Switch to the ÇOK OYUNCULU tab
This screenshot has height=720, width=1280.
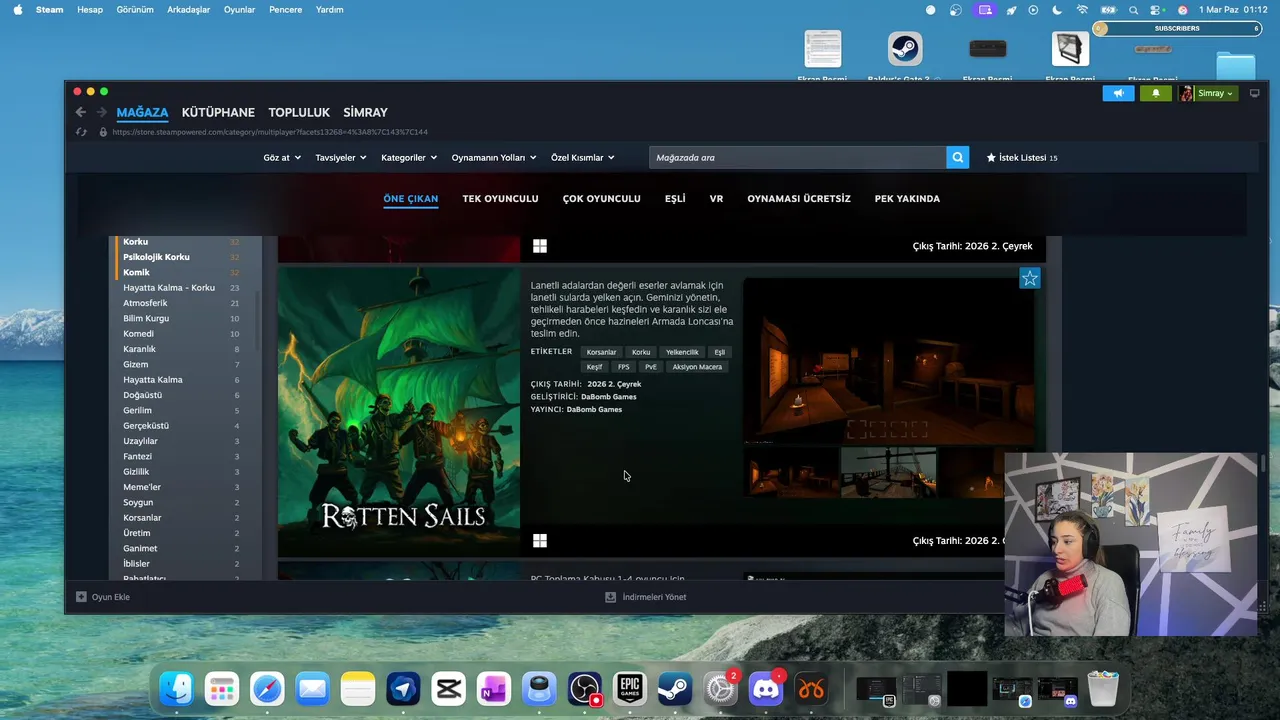pos(601,198)
